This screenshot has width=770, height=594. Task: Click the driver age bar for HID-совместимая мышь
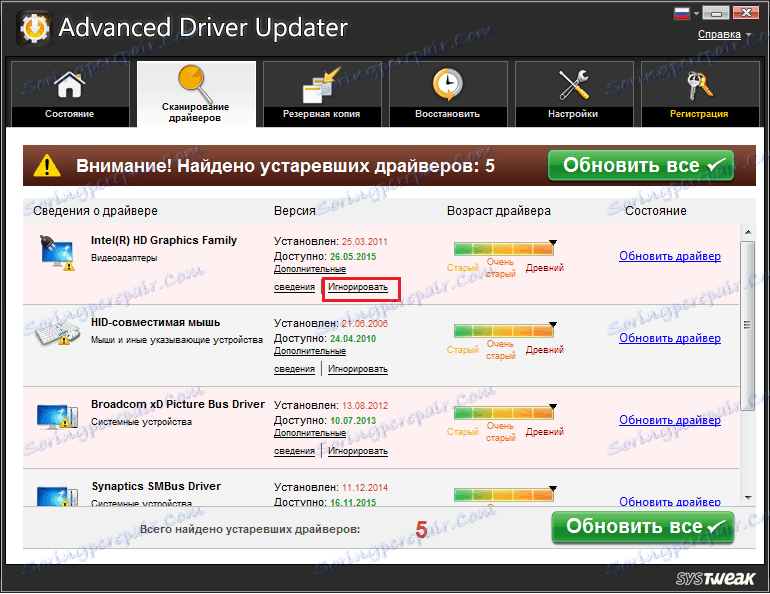pyautogui.click(x=504, y=330)
